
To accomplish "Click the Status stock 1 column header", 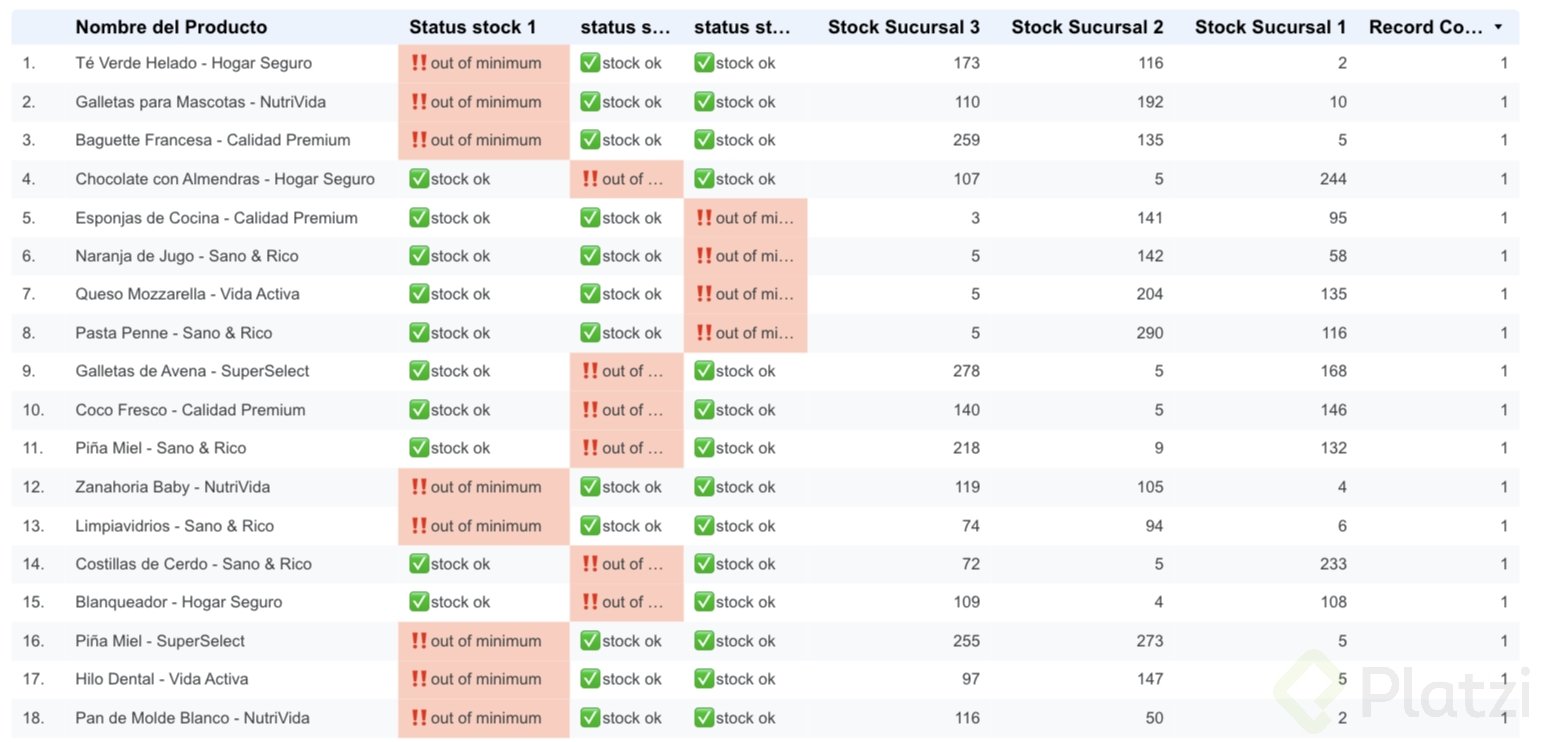I will pos(472,28).
